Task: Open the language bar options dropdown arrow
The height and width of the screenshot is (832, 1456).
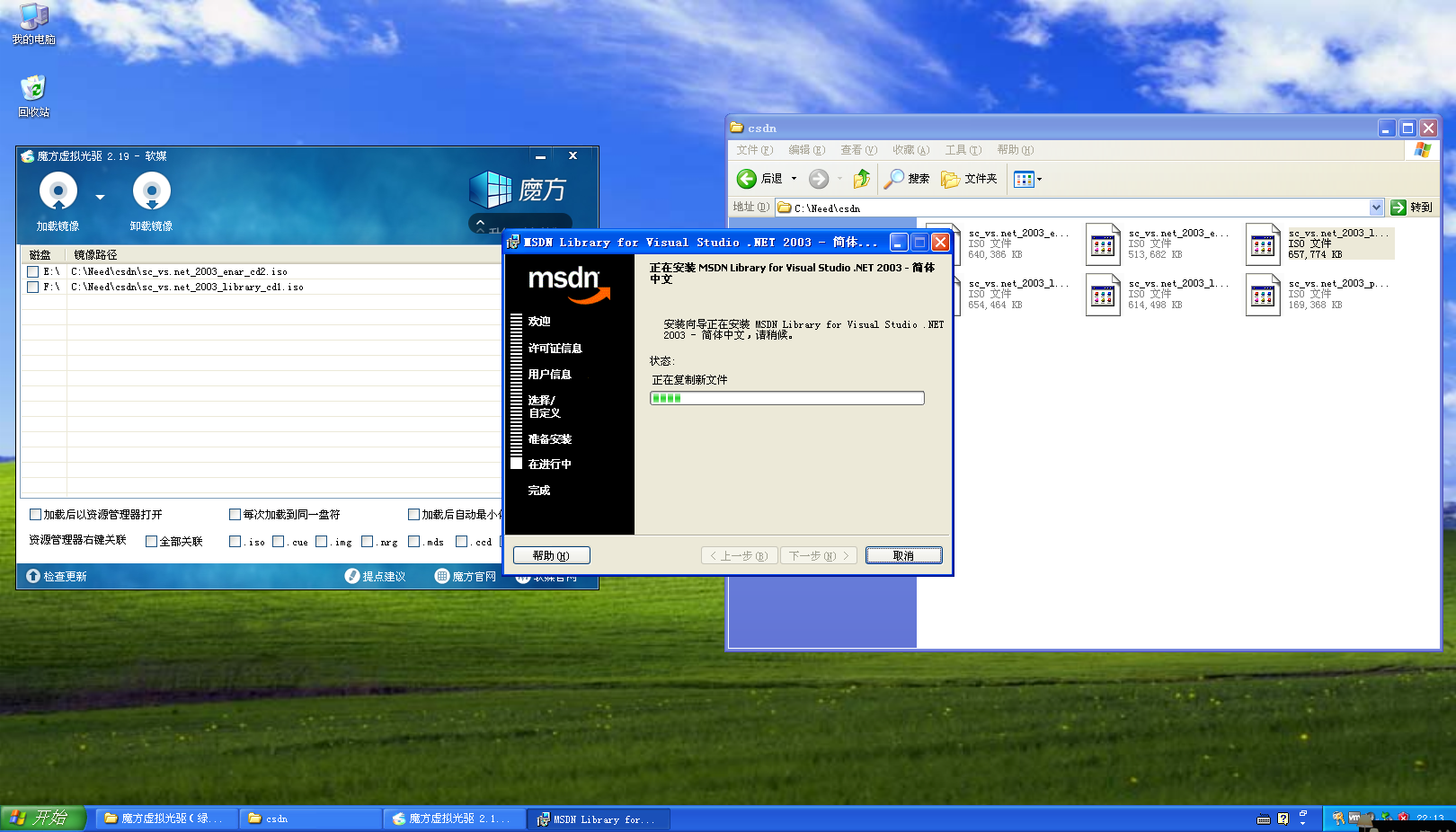Action: pos(1302,823)
